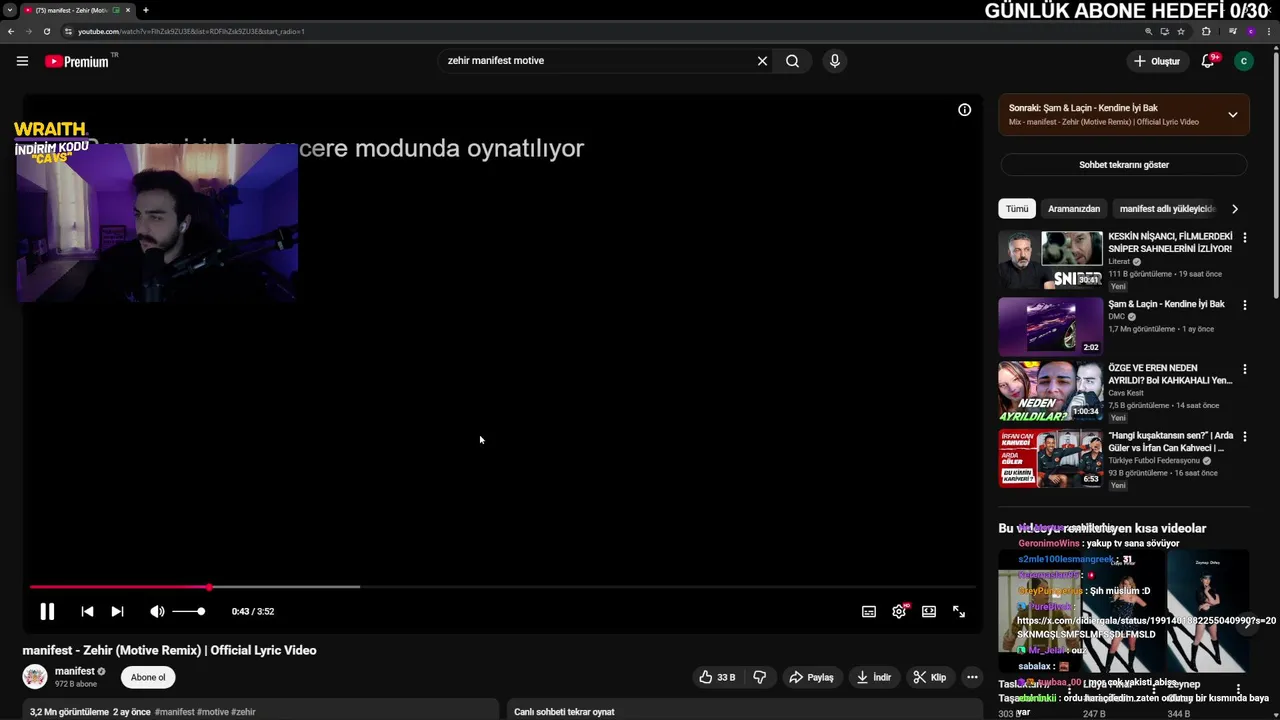Open the manifest channel name link
The image size is (1280, 720).
(75, 671)
